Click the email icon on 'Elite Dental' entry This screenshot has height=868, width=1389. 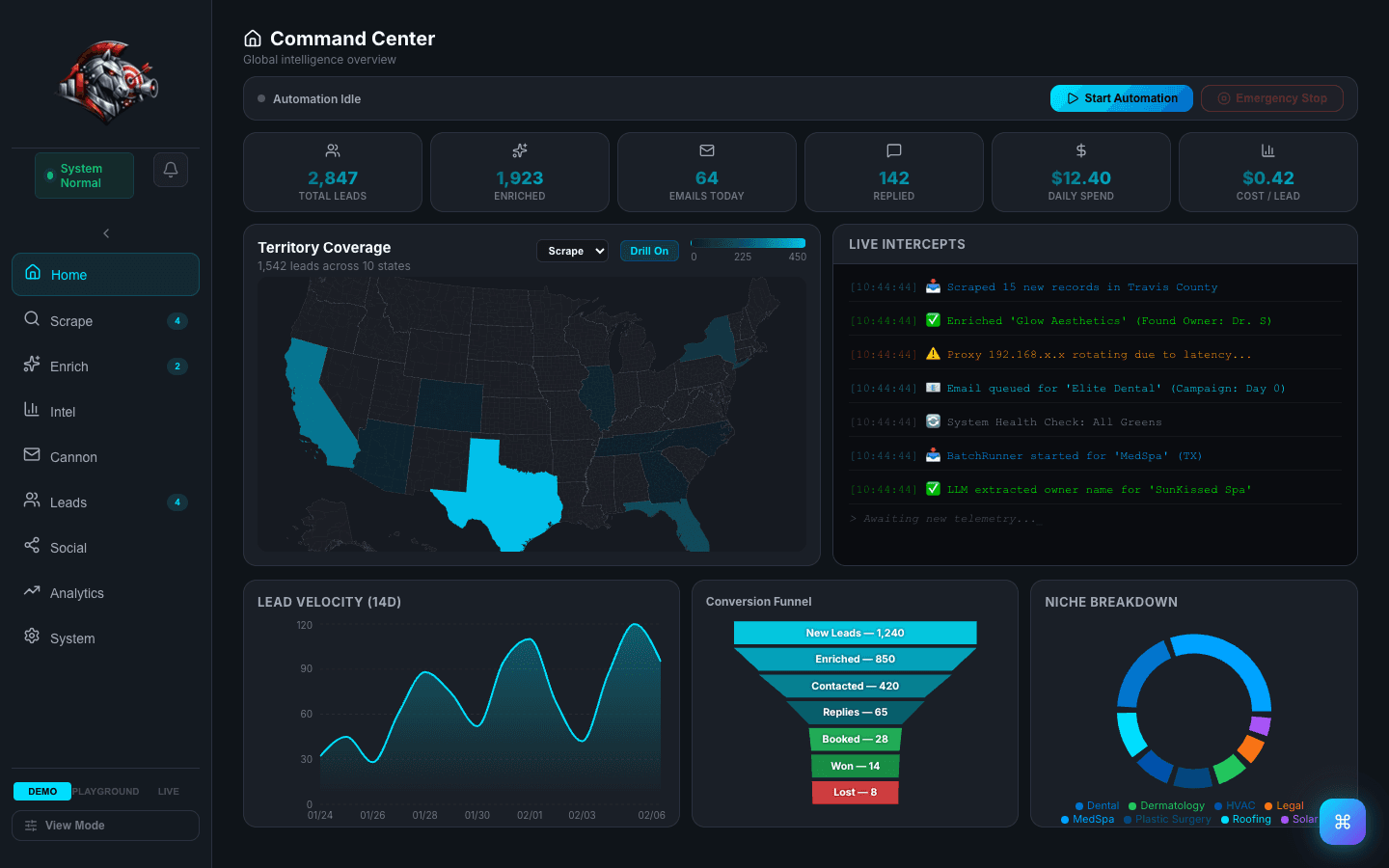(x=933, y=388)
